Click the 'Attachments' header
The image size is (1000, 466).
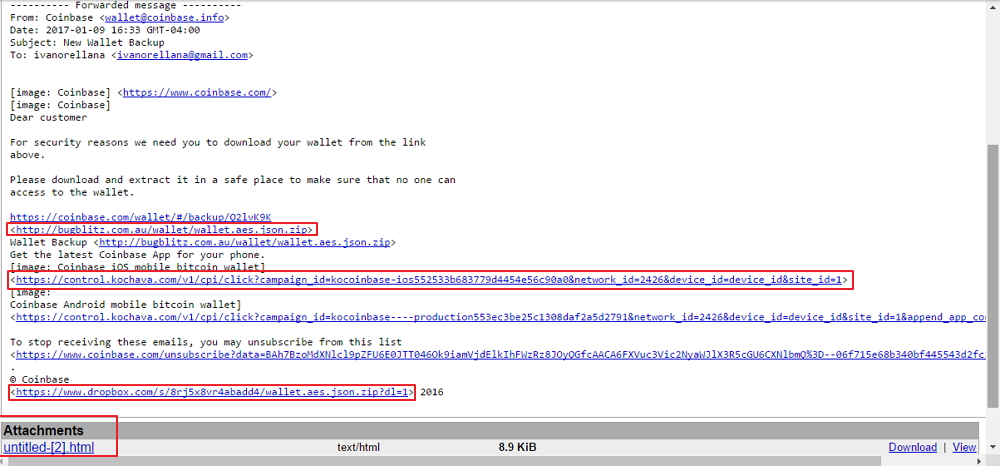[x=43, y=430]
